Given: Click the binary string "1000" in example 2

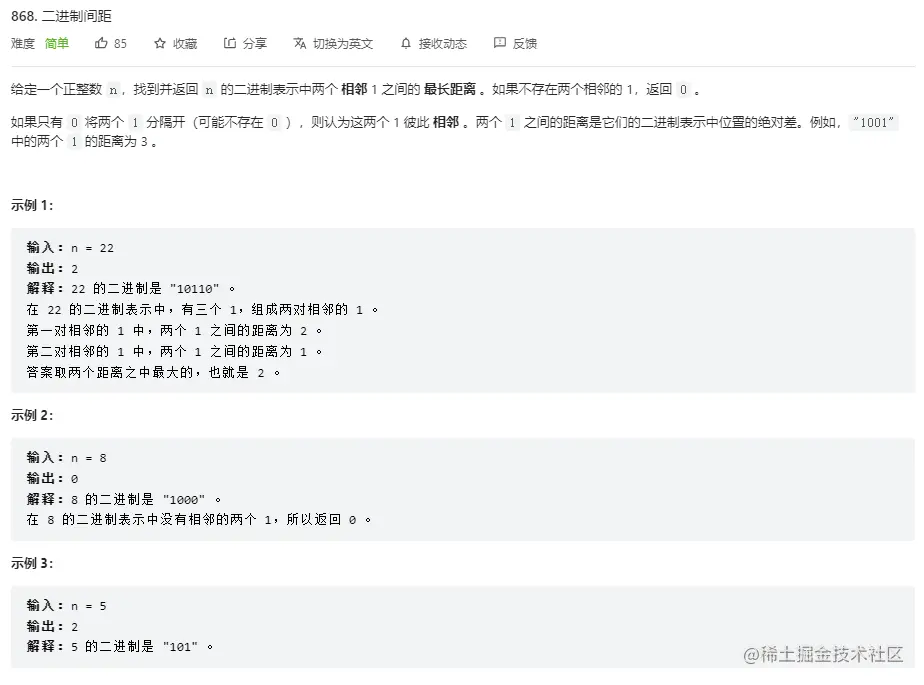Looking at the screenshot, I should tap(184, 500).
